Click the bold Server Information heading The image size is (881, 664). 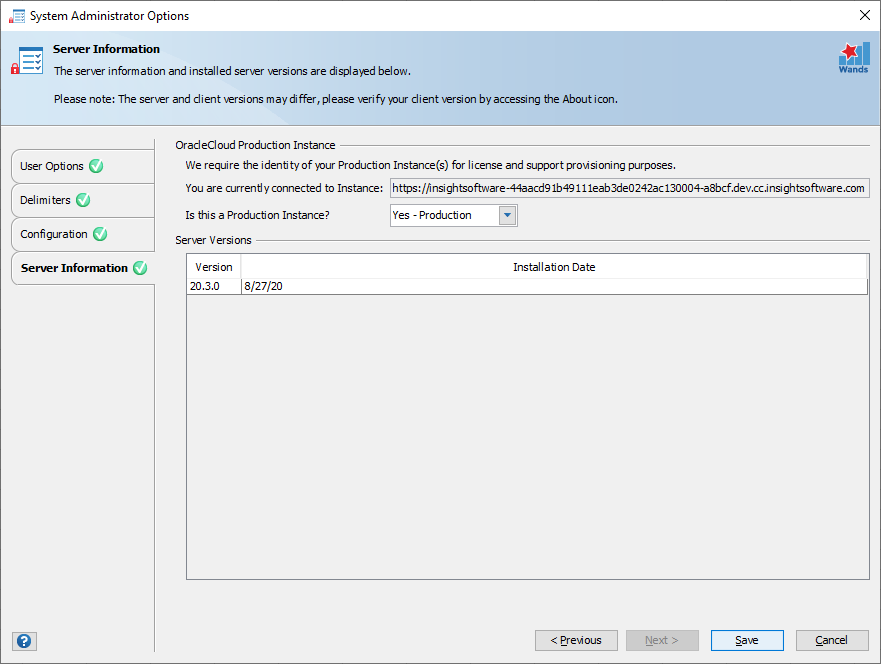coord(106,49)
